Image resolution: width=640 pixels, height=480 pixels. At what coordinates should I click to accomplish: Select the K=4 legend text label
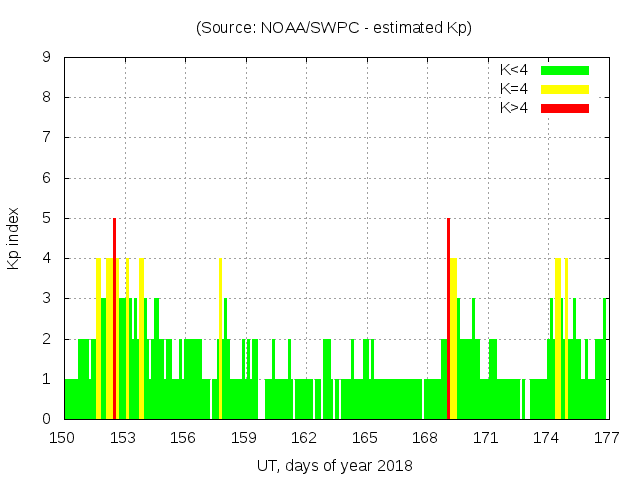516,89
